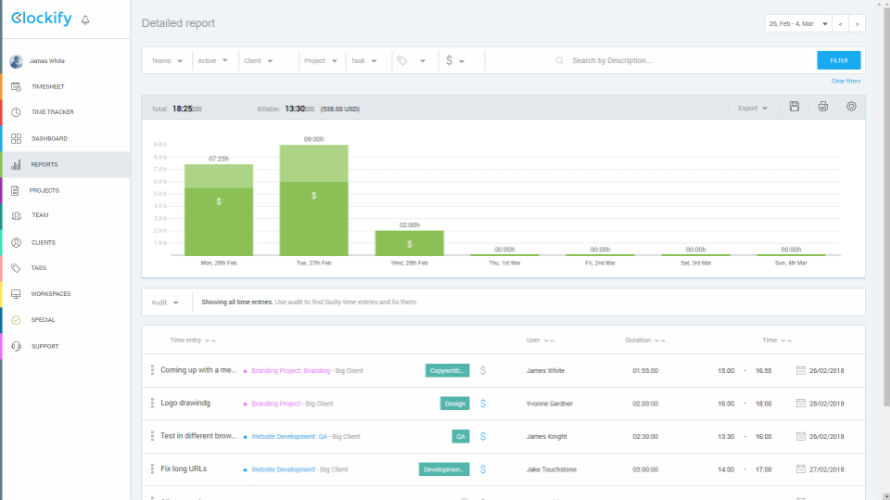This screenshot has width=890, height=500.
Task: Expand the Teams filter dropdown
Action: point(166,61)
